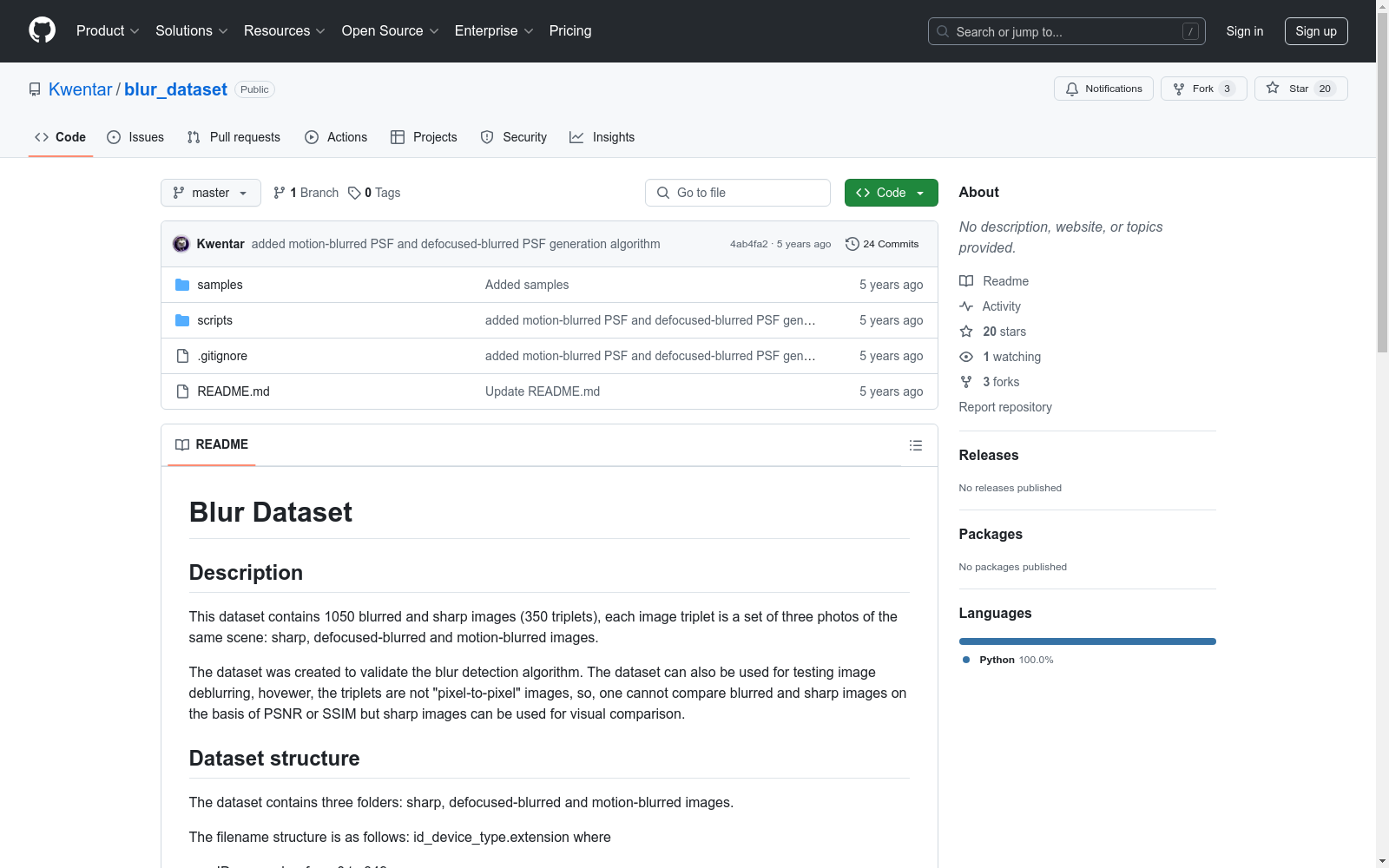
Task: Select the README tab header
Action: click(x=212, y=444)
